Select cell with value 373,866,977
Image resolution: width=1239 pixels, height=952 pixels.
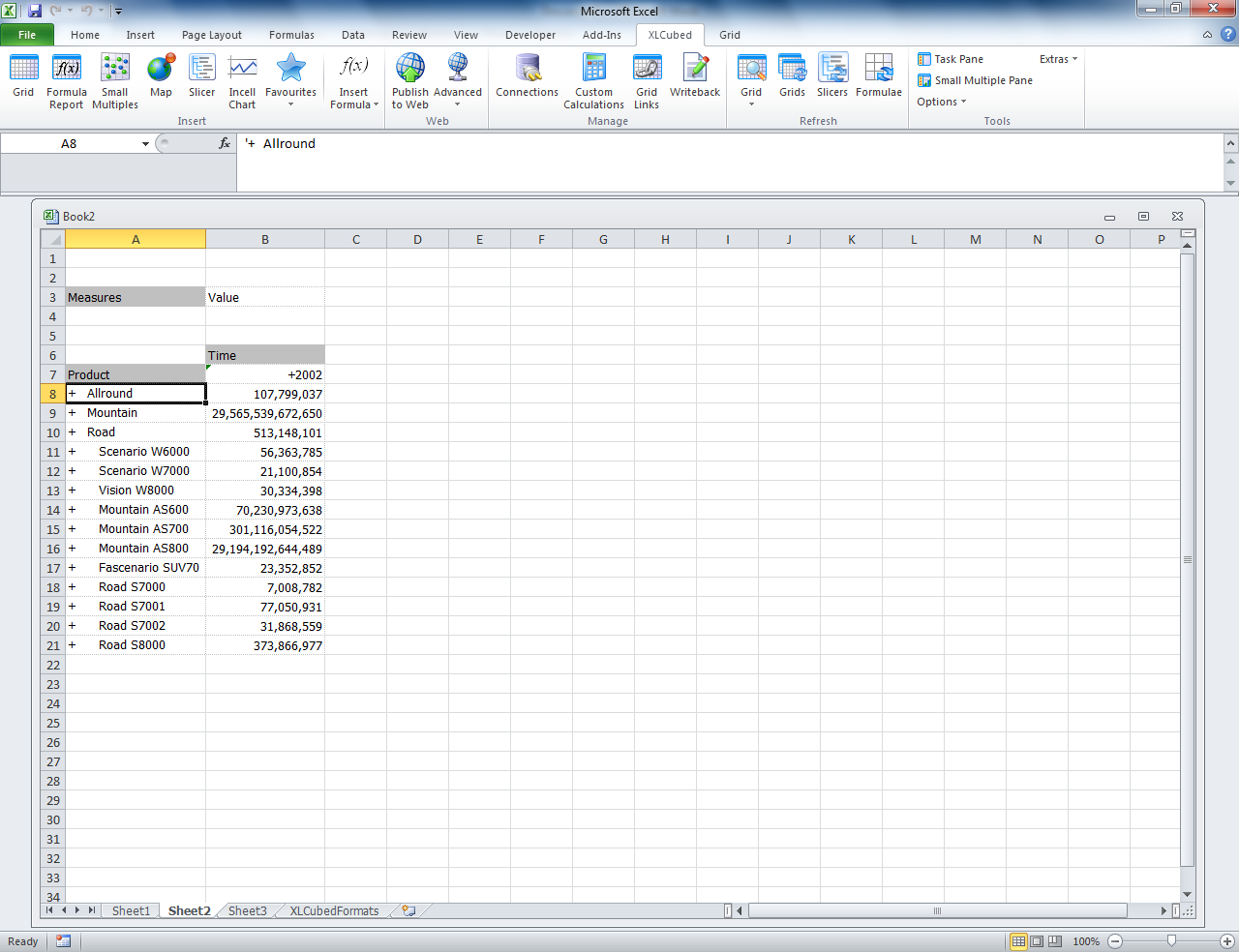coord(265,645)
